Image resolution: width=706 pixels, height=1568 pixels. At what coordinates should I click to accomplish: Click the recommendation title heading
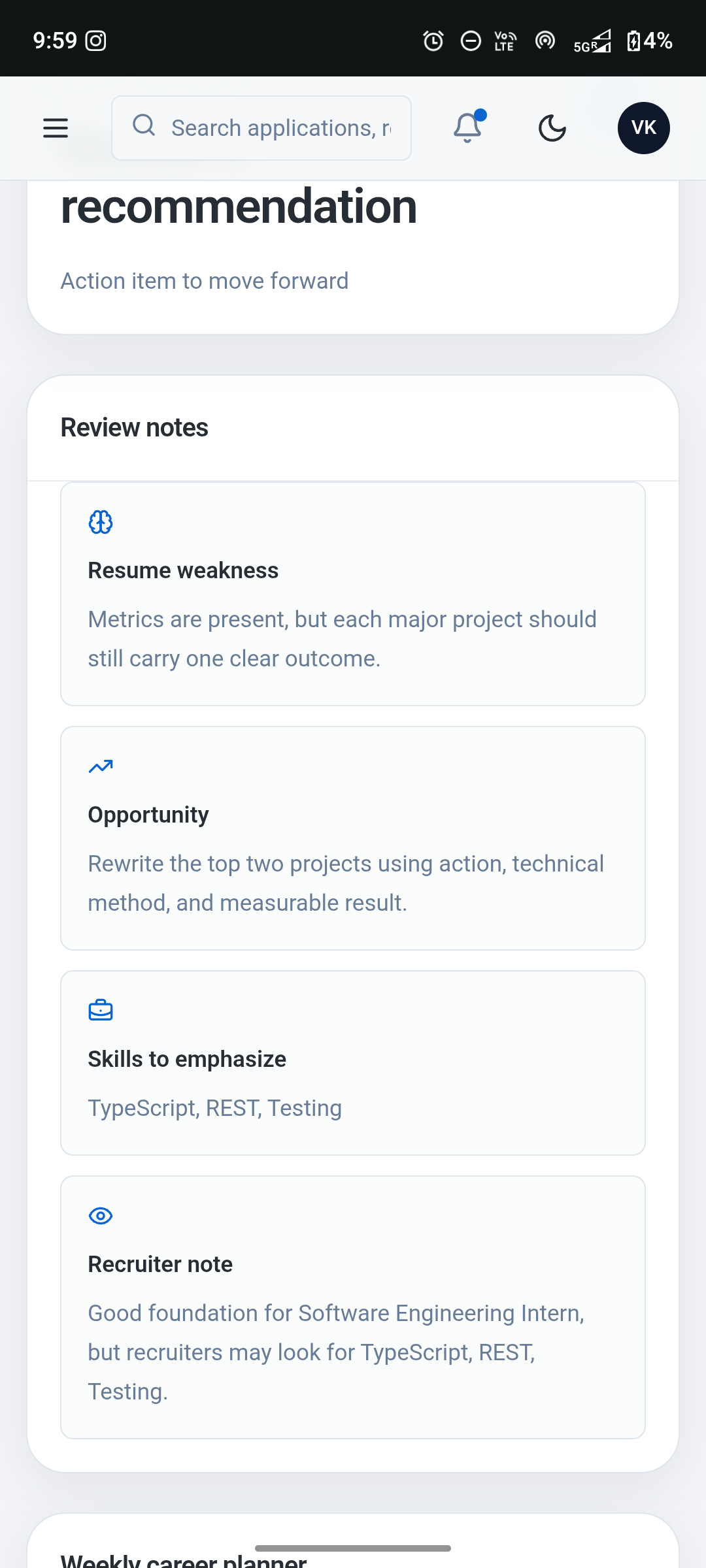coord(239,206)
